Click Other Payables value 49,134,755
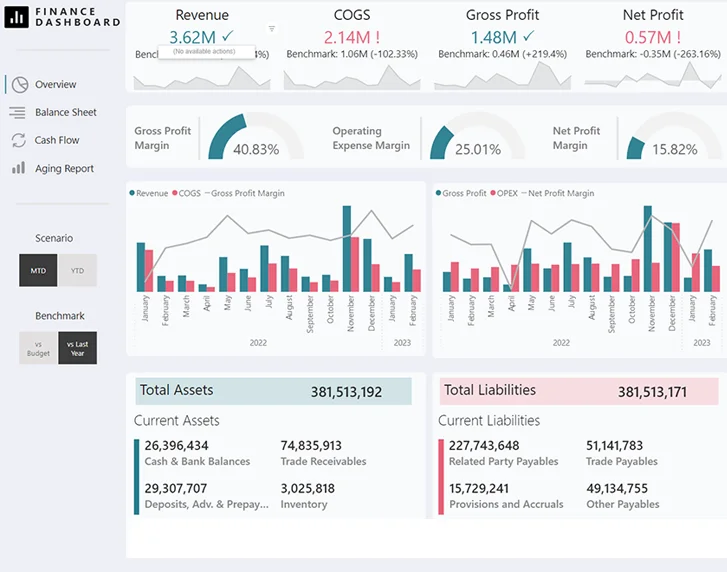 [617, 489]
